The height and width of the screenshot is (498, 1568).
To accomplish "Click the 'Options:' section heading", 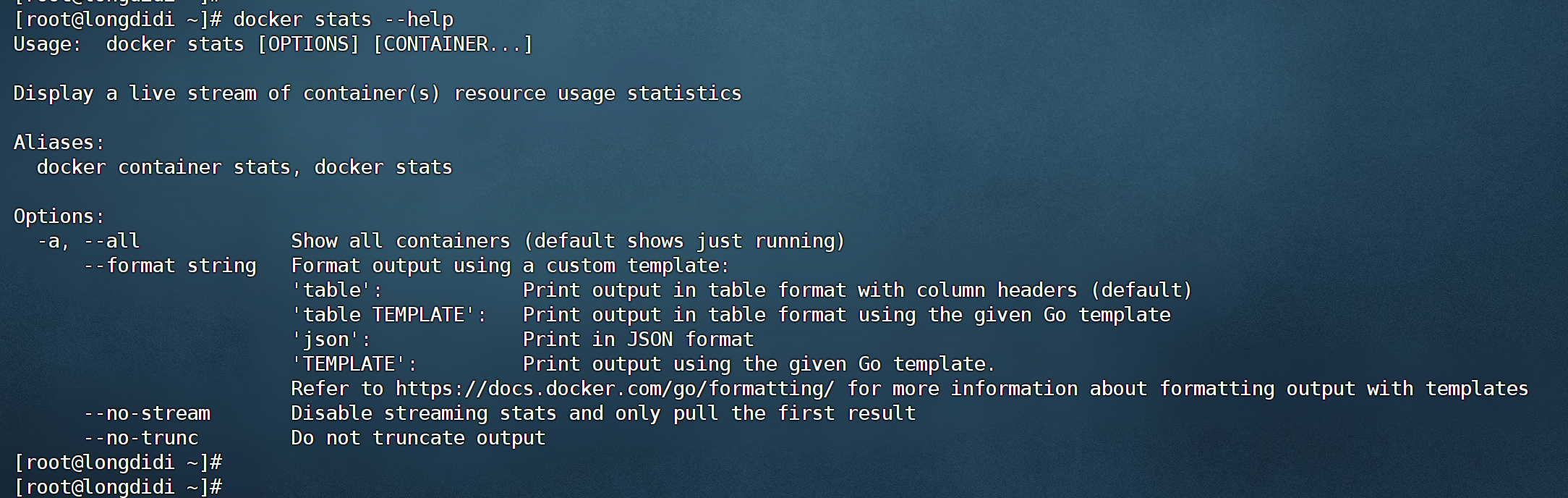I will (59, 216).
